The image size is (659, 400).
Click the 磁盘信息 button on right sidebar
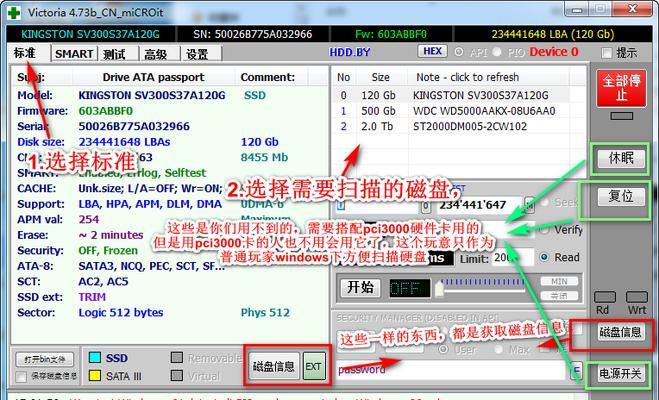620,332
